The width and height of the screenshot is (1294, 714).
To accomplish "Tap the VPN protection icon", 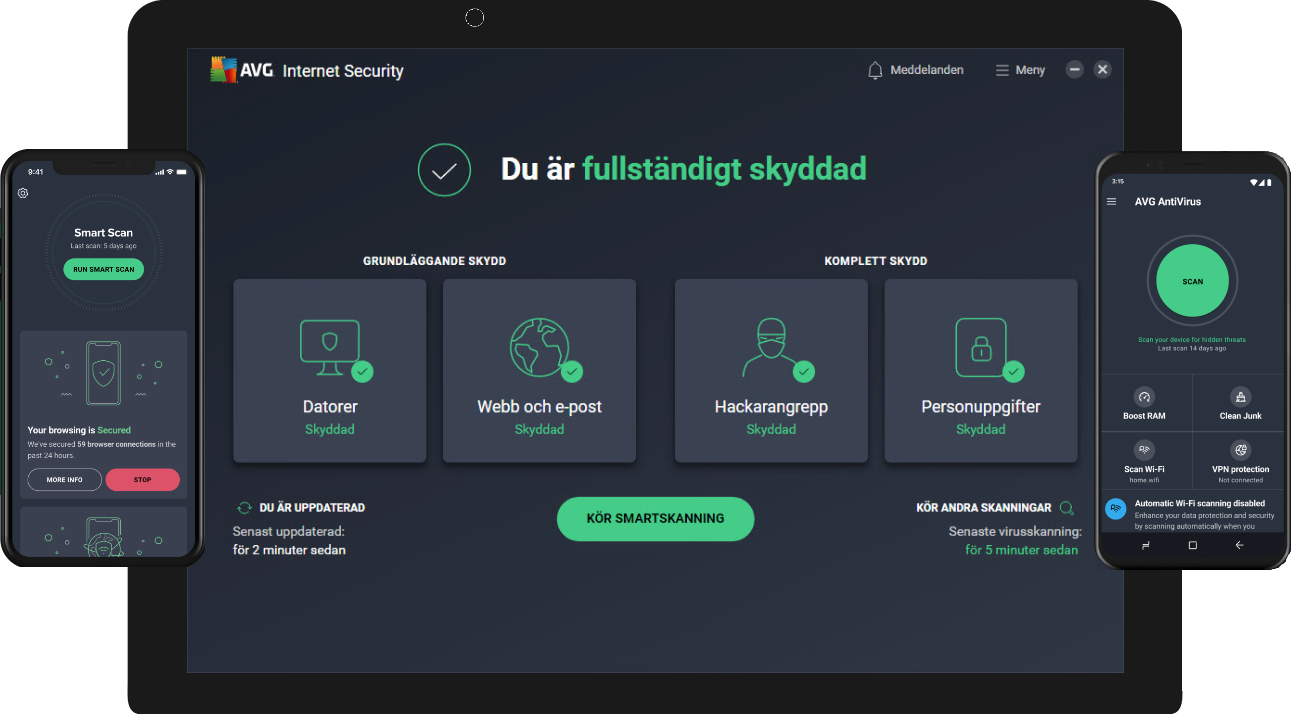I will click(1240, 450).
